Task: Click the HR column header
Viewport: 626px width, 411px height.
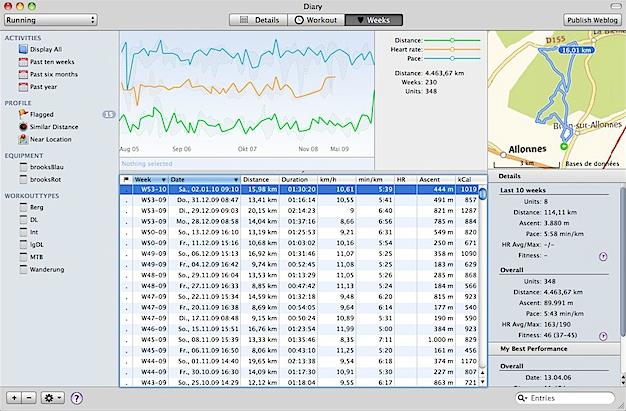Action: click(406, 179)
